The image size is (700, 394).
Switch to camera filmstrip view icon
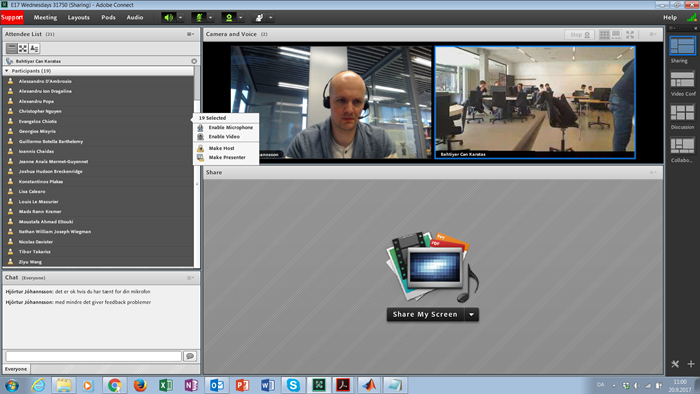(616, 34)
